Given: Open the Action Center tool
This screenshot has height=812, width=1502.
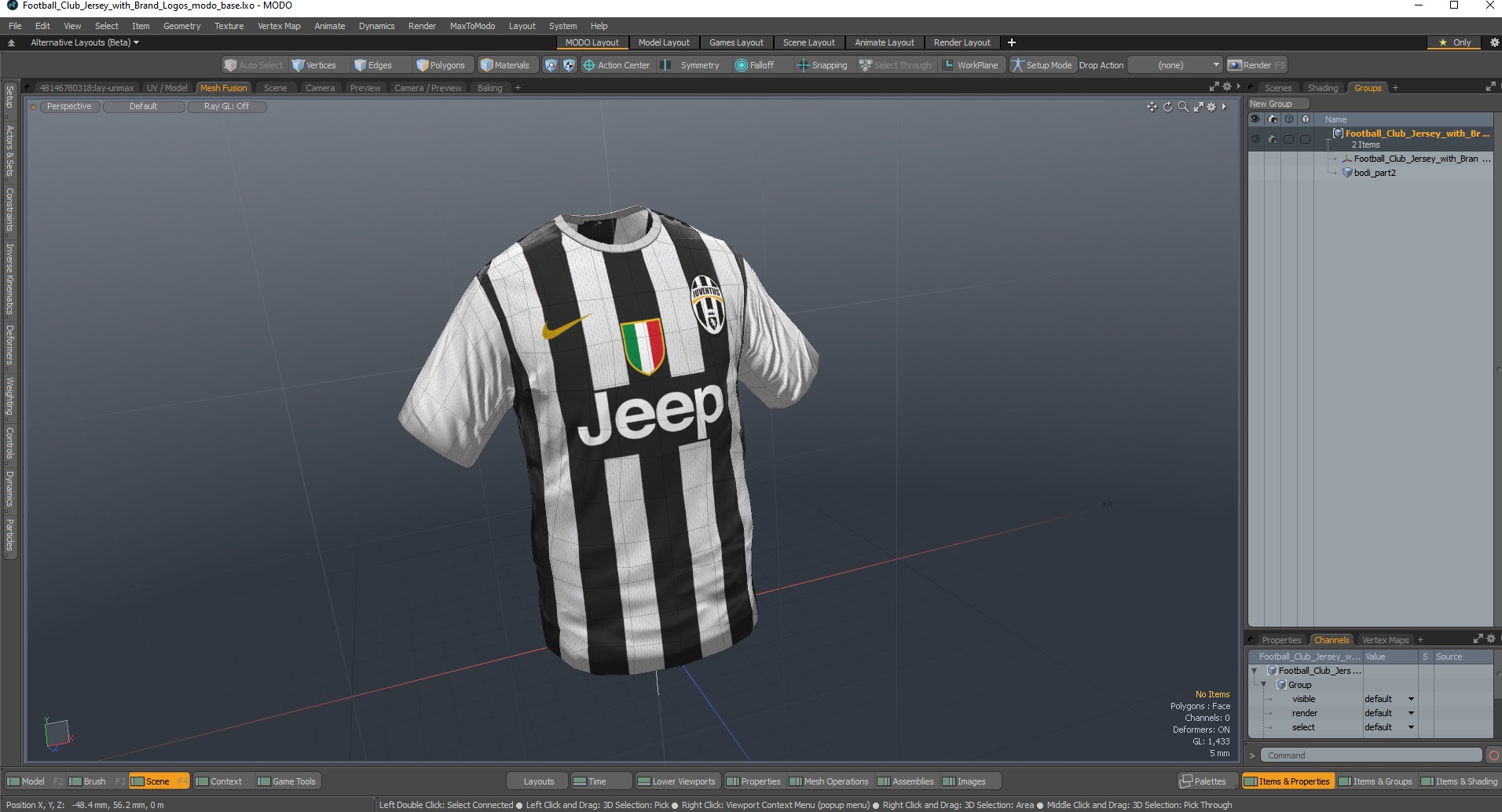Looking at the screenshot, I should [x=617, y=65].
